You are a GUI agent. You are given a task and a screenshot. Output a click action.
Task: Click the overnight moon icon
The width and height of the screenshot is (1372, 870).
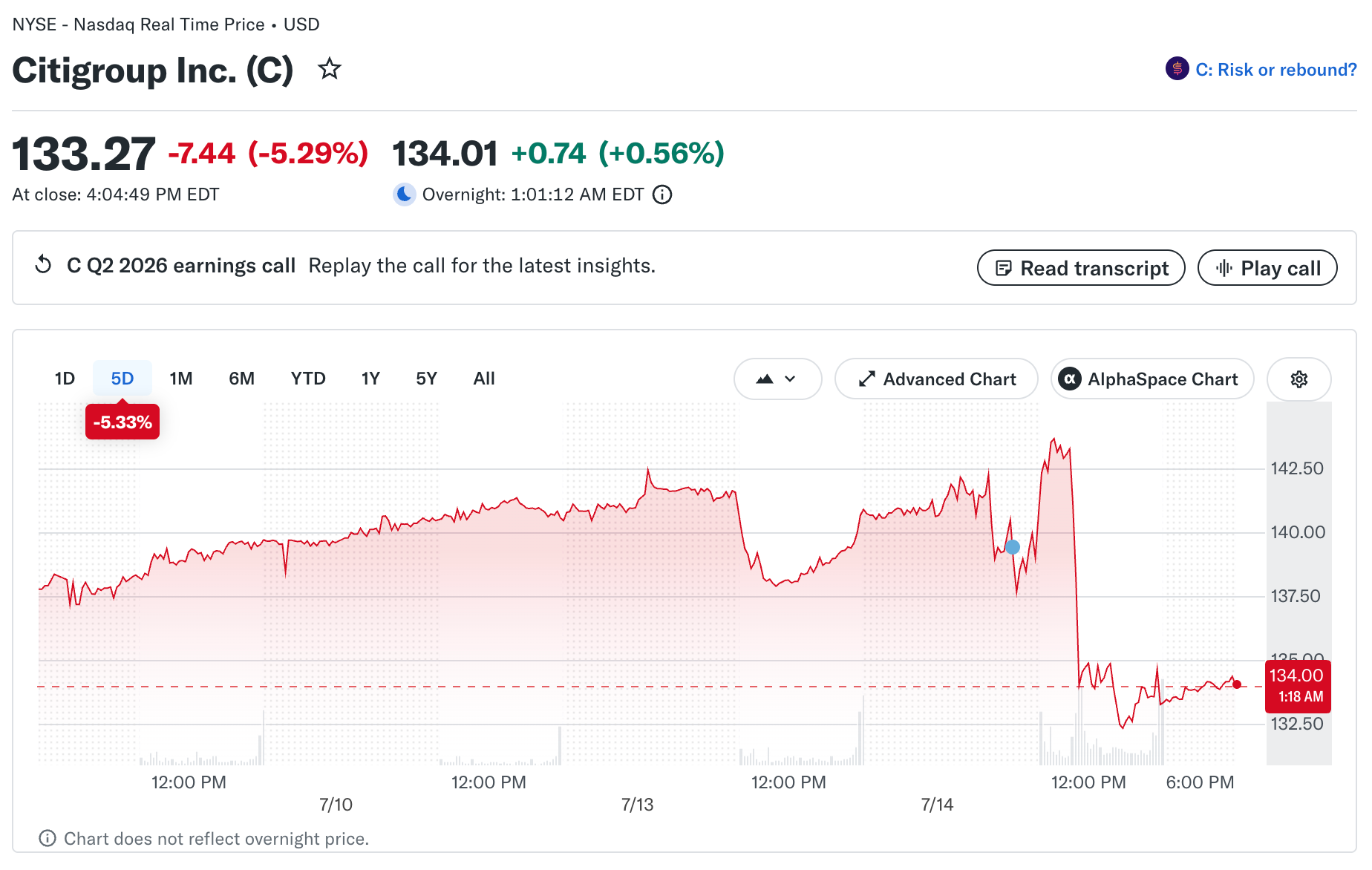[405, 194]
